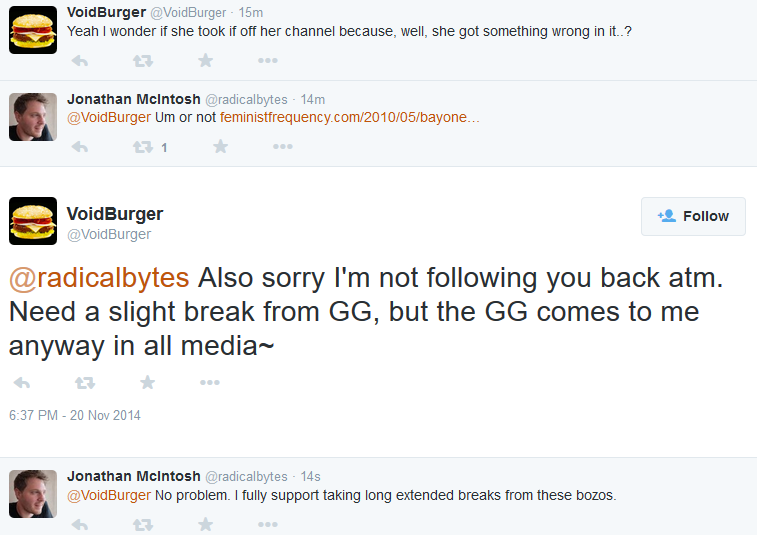This screenshot has height=535, width=757.
Task: Open Jonathan McIntosh avatar on 14s tweet
Action: [33, 494]
